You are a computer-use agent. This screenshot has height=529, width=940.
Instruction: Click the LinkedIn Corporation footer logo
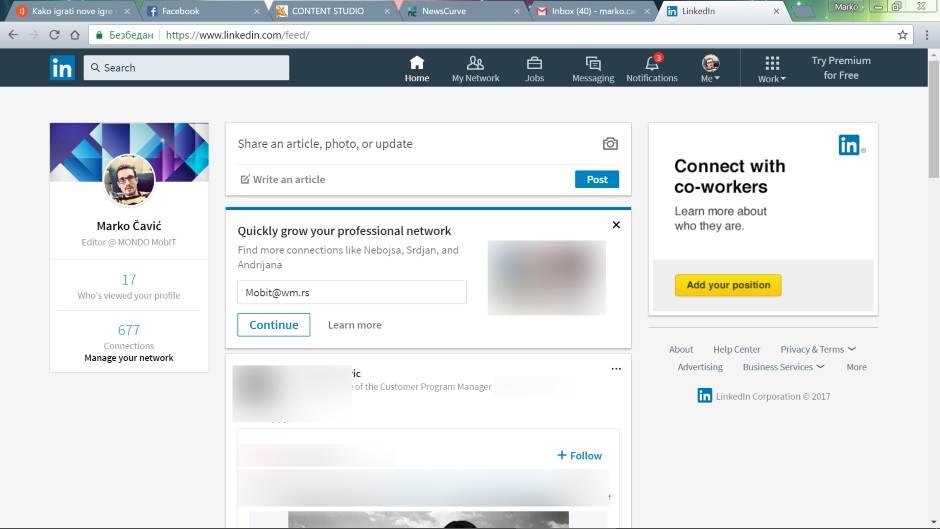704,395
